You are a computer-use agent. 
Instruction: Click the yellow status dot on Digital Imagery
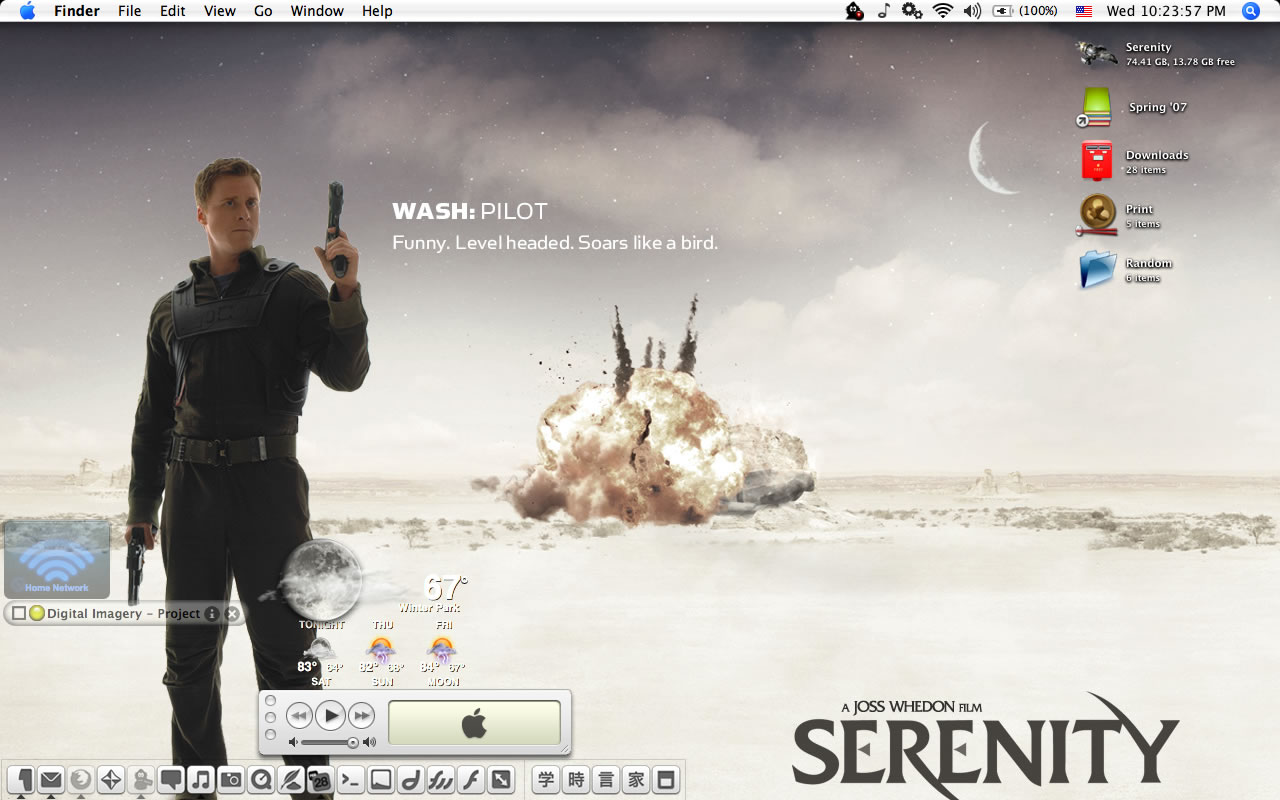coord(37,613)
